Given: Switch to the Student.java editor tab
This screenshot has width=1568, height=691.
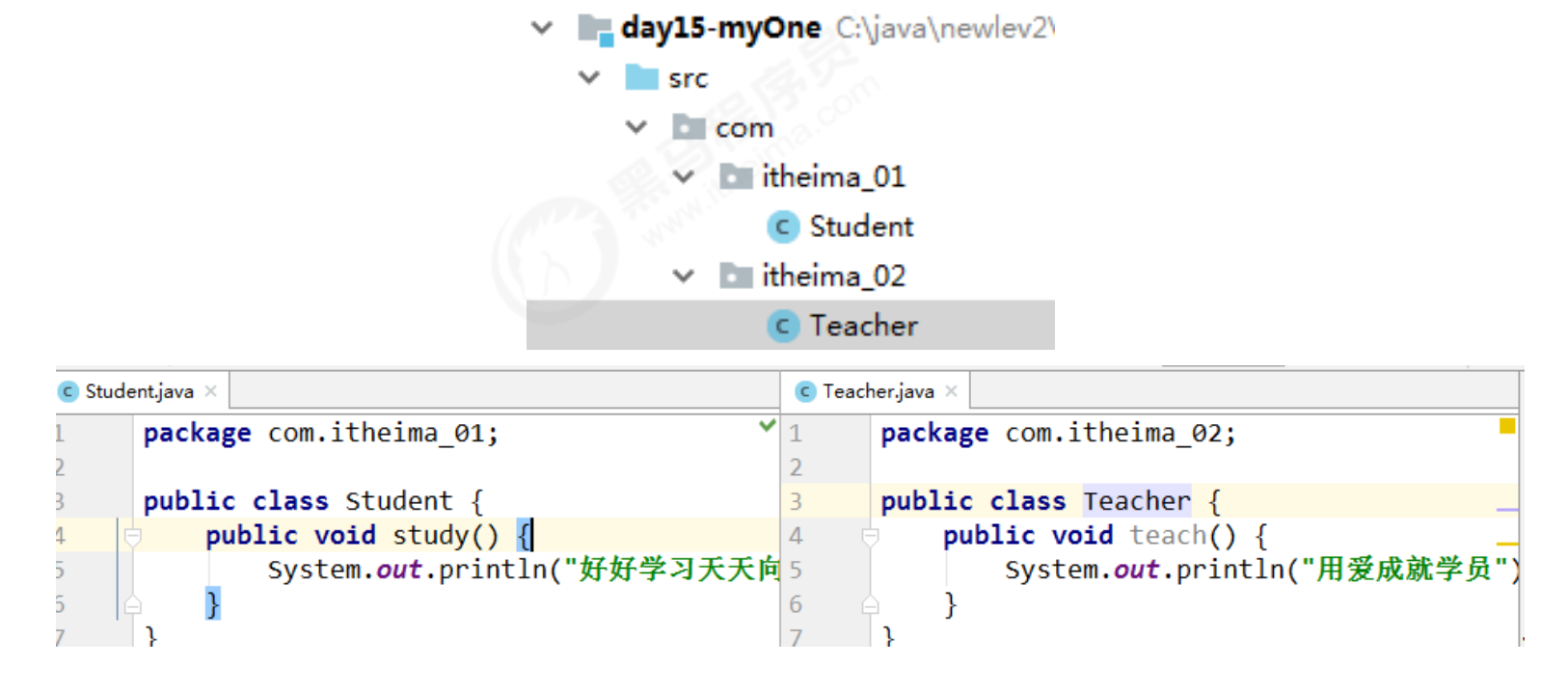Looking at the screenshot, I should [138, 391].
